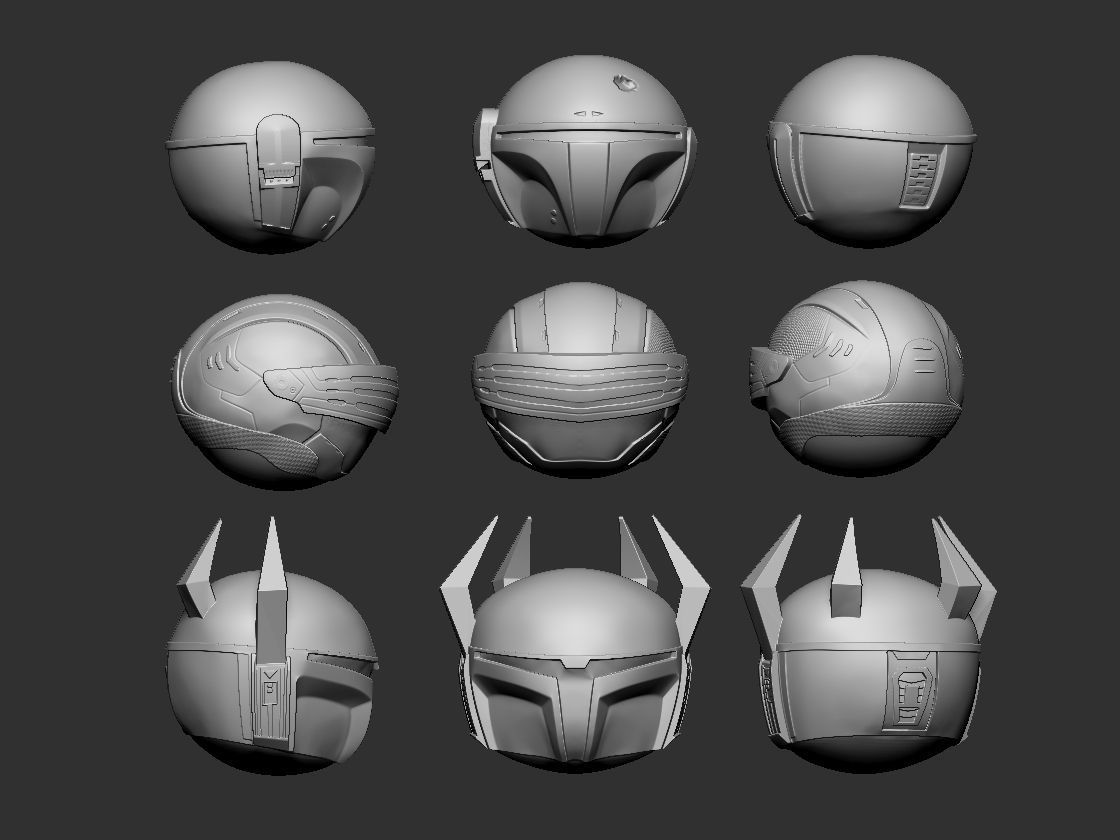Select the top-left helmet side-view render
The image size is (1120, 840).
click(271, 155)
